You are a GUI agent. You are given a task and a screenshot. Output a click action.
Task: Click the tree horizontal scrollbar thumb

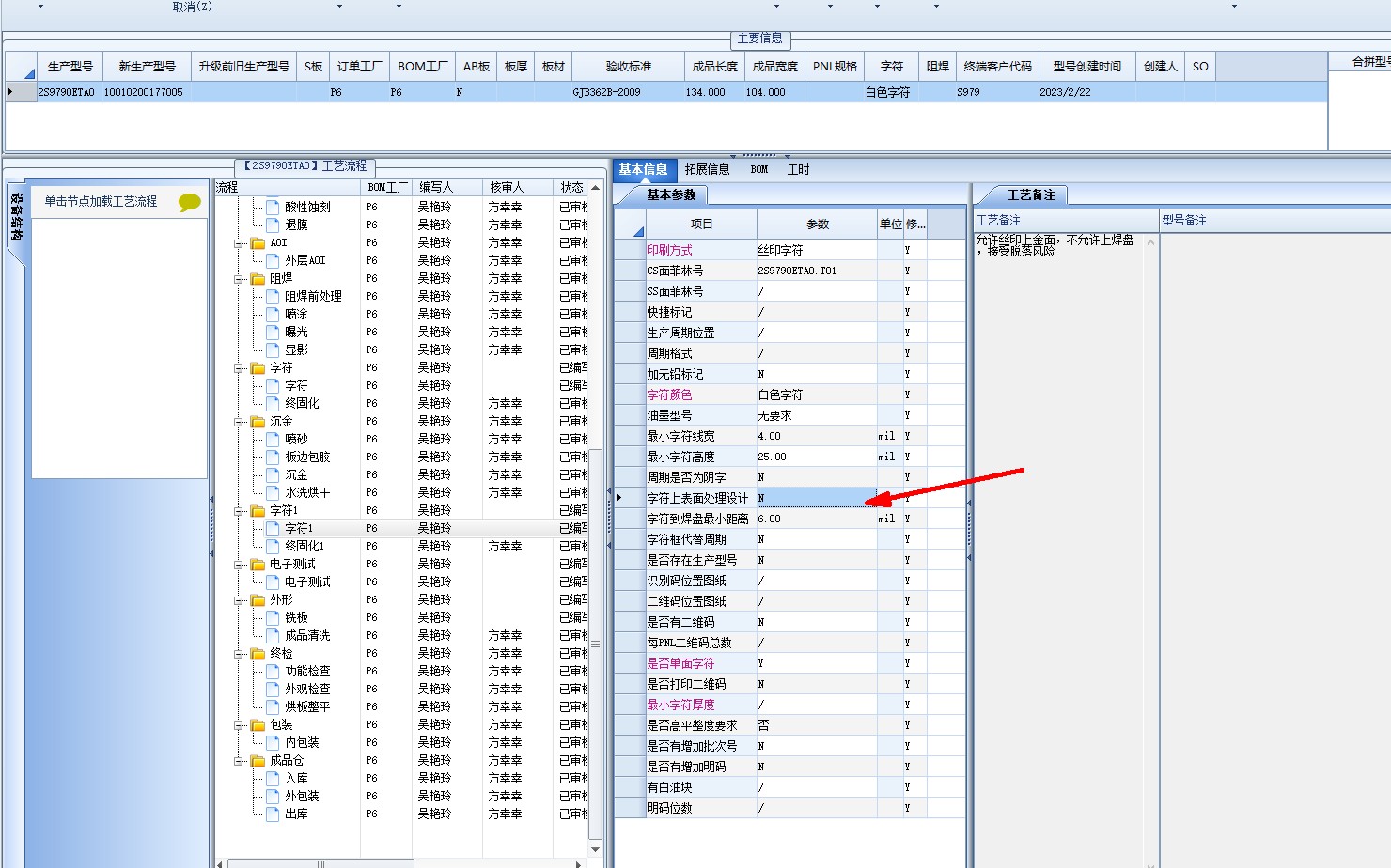tap(321, 863)
